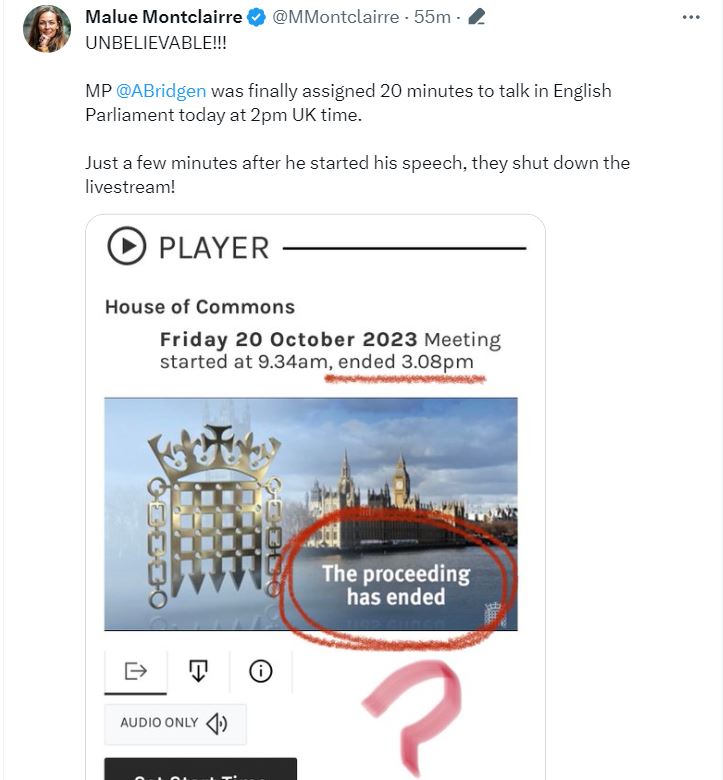Click the @MMontclairre handle
723x780 pixels.
pos(335,17)
